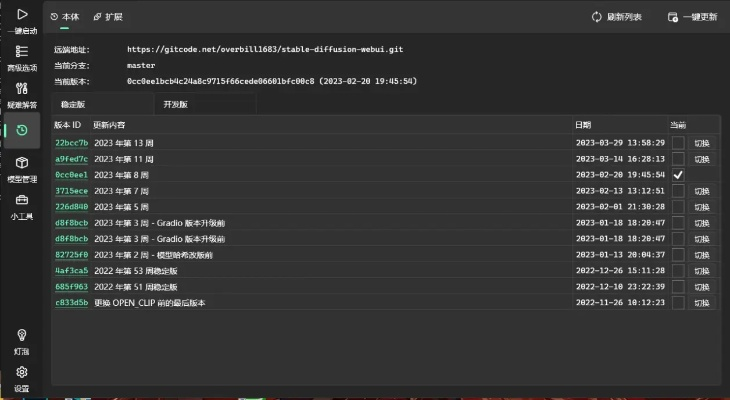Toggle the checked 当前 box for 0cc0ee1
Image resolution: width=730 pixels, height=400 pixels.
pyautogui.click(x=678, y=175)
